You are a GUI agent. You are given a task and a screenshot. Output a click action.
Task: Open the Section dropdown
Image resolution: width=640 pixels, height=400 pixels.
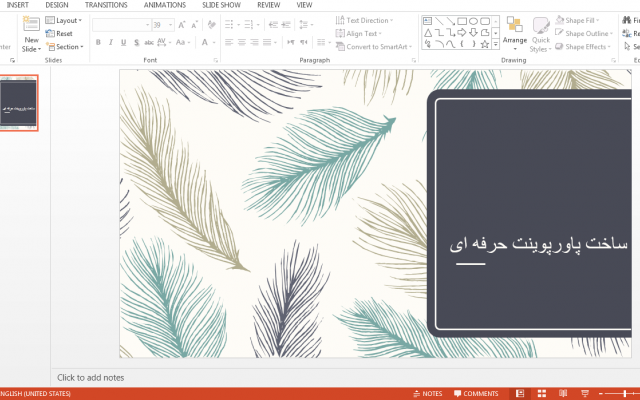64,47
